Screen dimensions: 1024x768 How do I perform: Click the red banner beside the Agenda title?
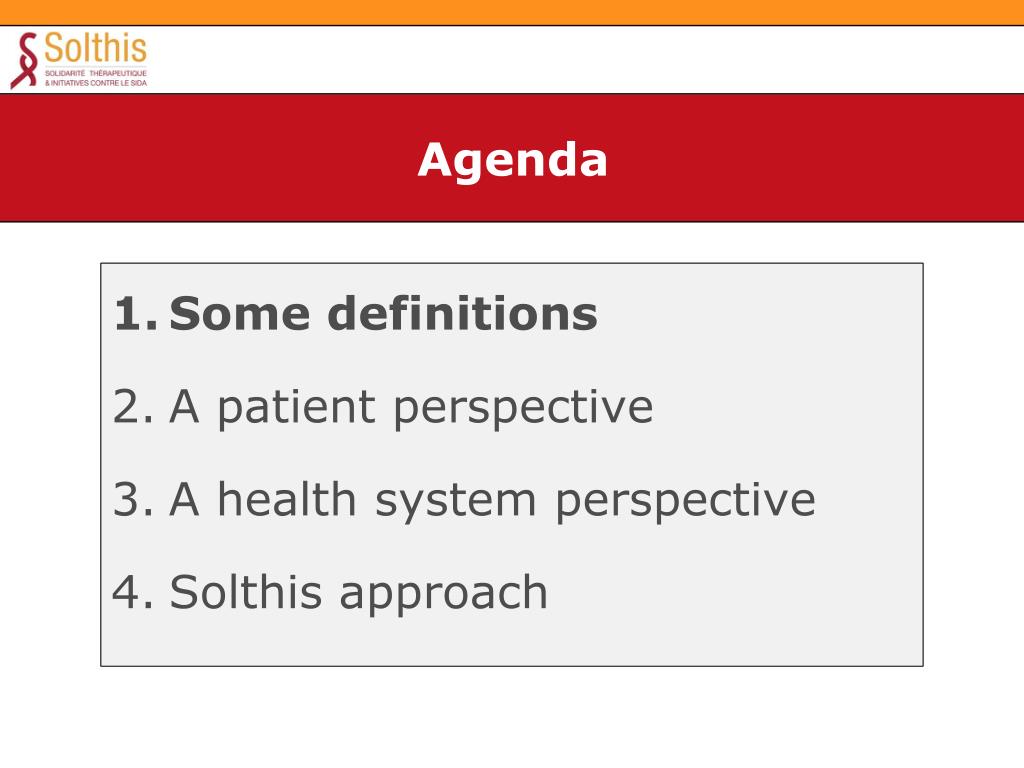tap(816, 158)
